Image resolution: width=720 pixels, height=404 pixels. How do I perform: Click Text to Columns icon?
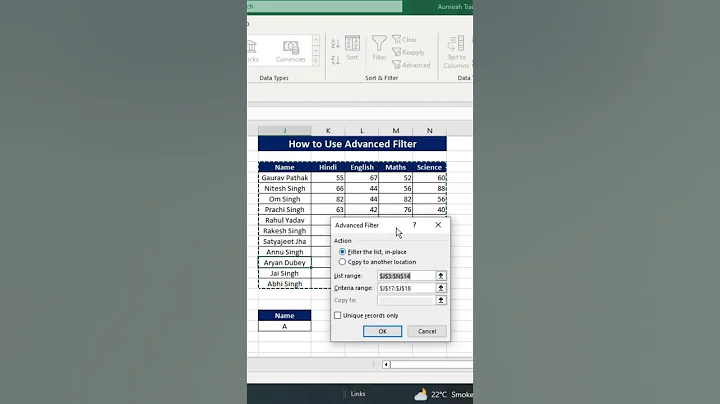456,52
